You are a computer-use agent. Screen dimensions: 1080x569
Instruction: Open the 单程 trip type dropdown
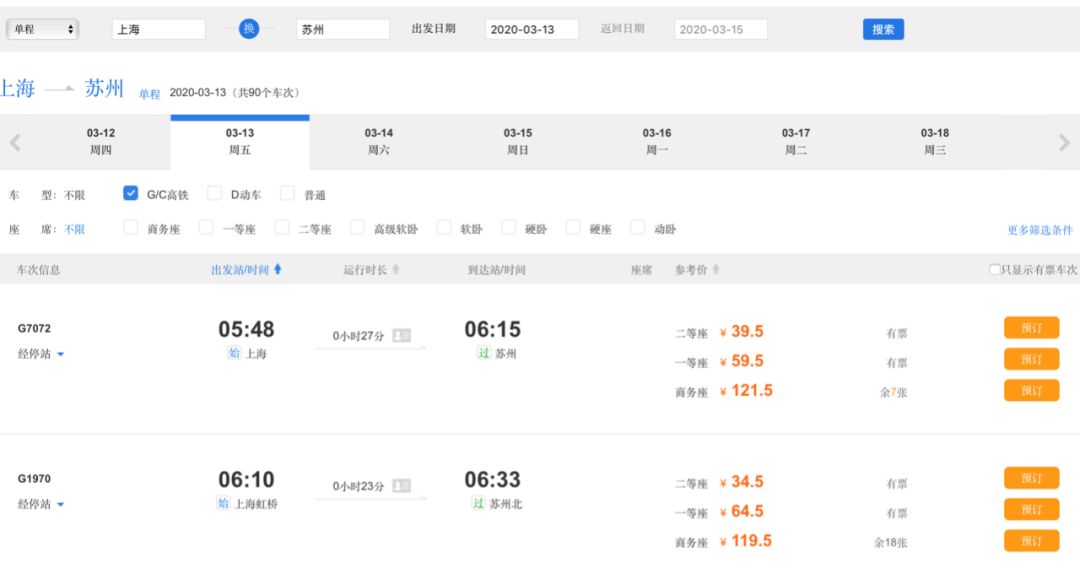[43, 29]
